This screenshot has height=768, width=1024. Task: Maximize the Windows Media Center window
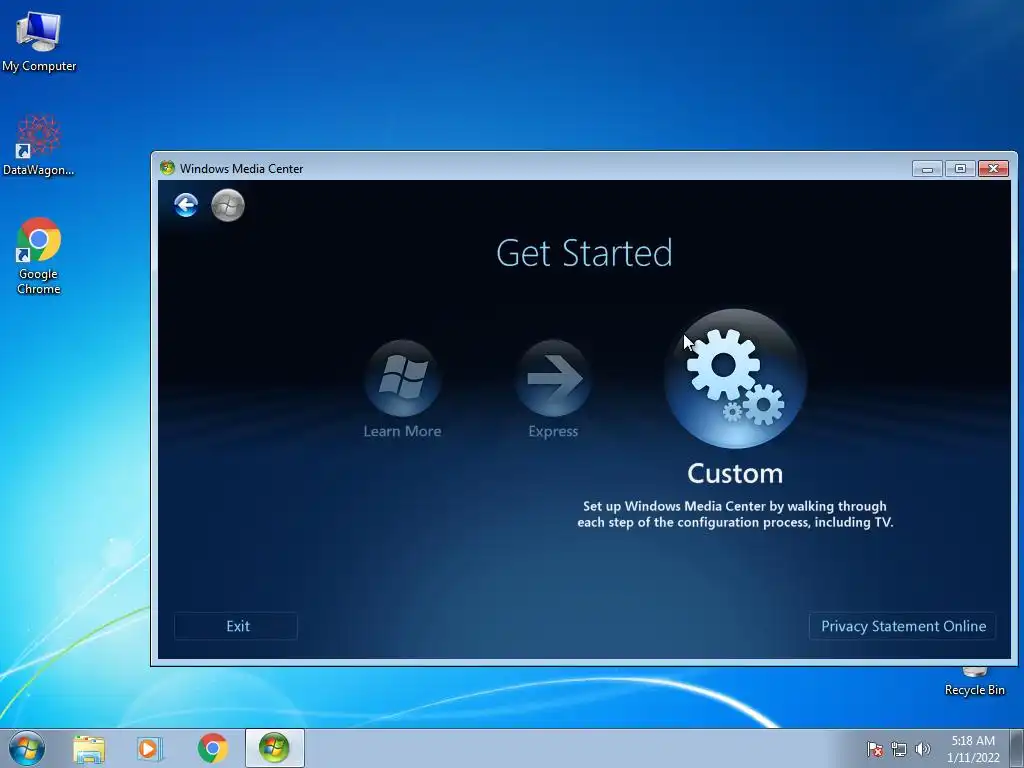pyautogui.click(x=960, y=168)
